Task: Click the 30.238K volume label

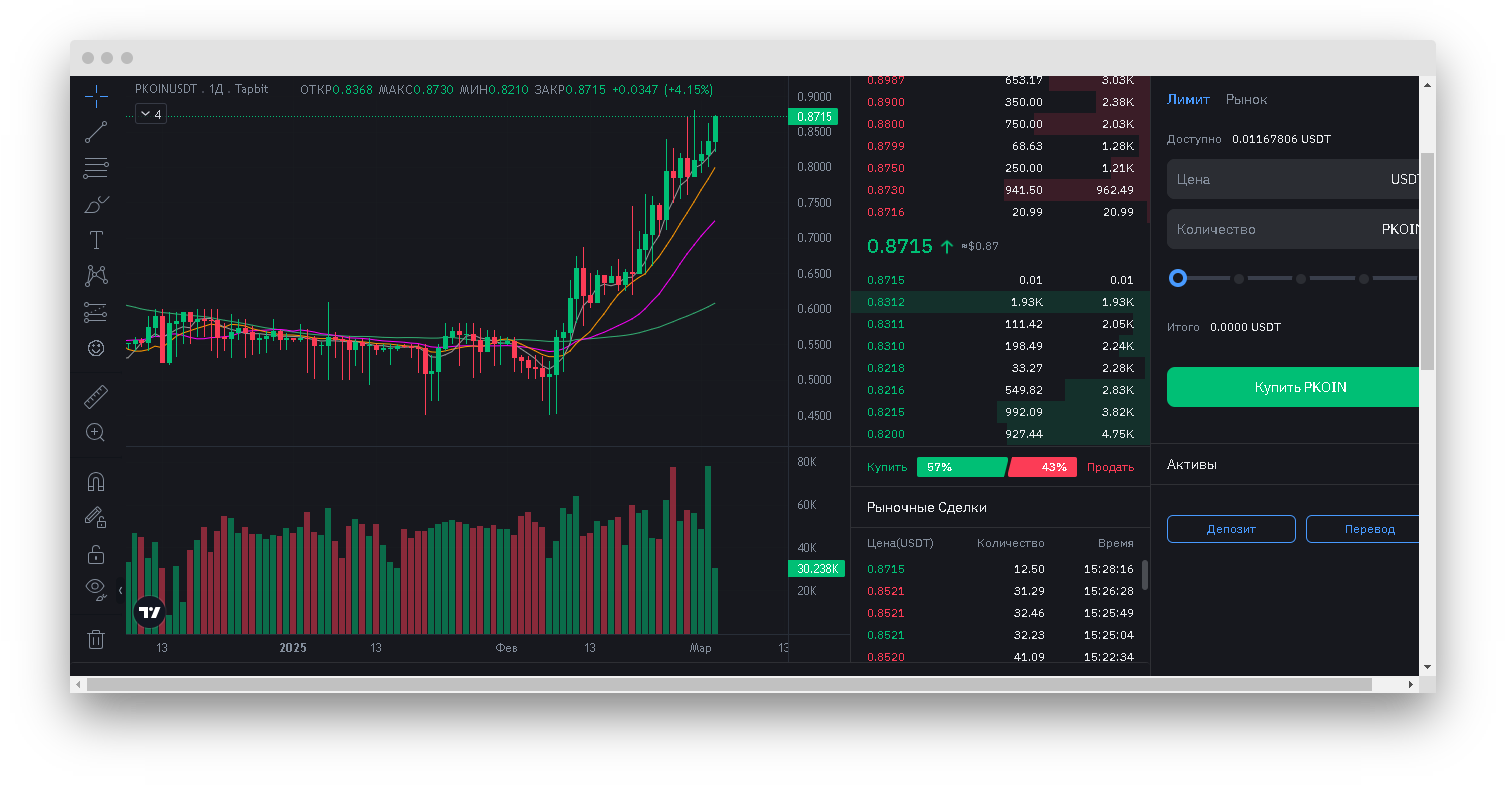Action: click(816, 569)
